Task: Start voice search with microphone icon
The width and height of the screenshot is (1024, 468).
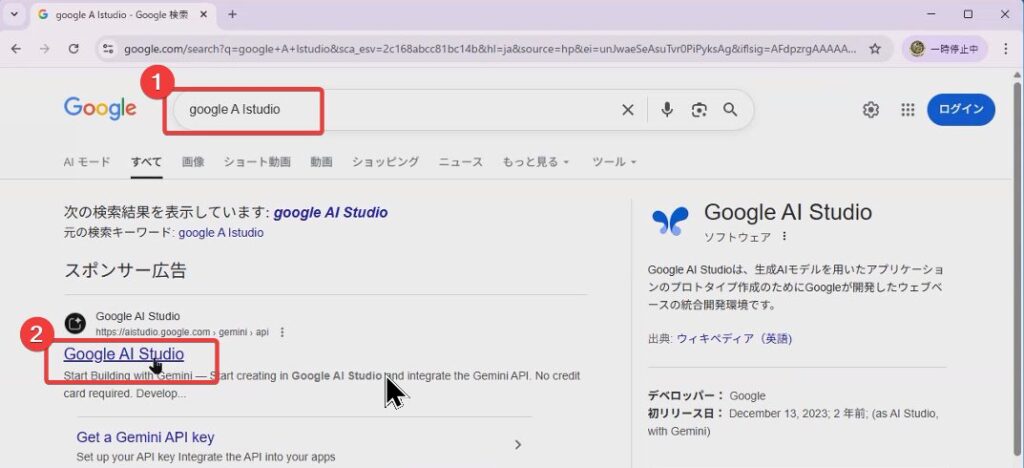Action: [667, 110]
